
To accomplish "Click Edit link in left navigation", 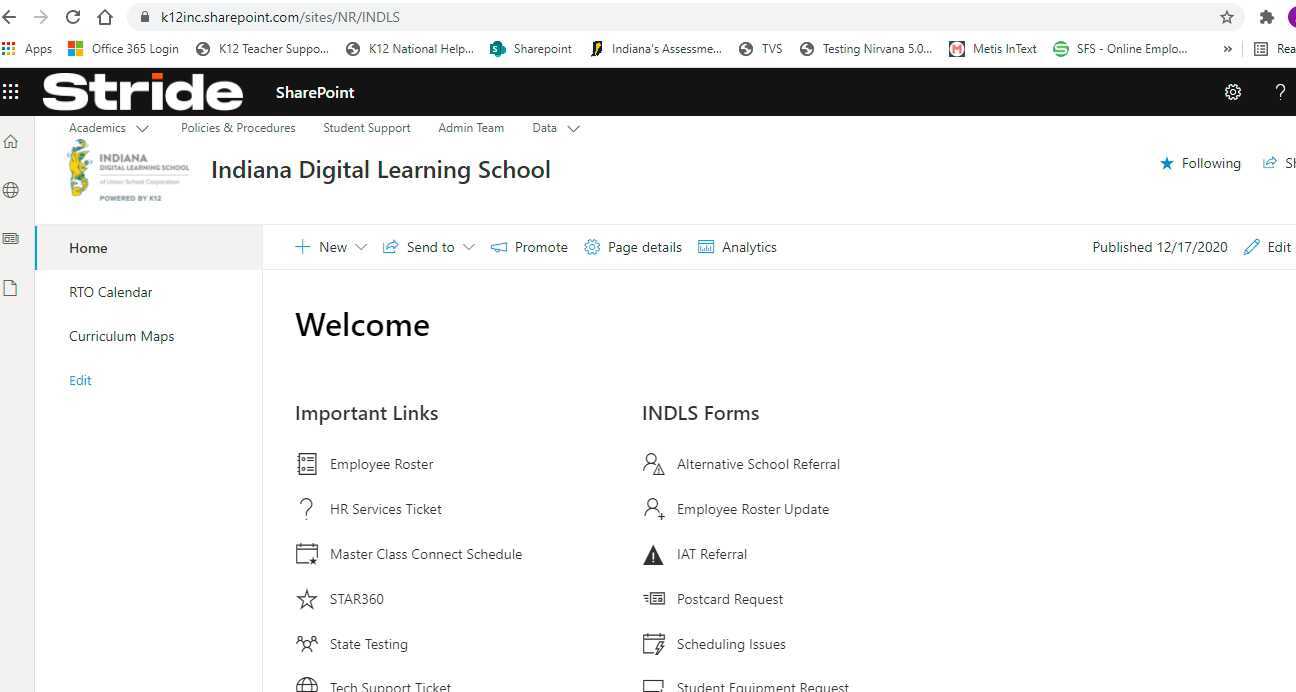I will point(80,380).
